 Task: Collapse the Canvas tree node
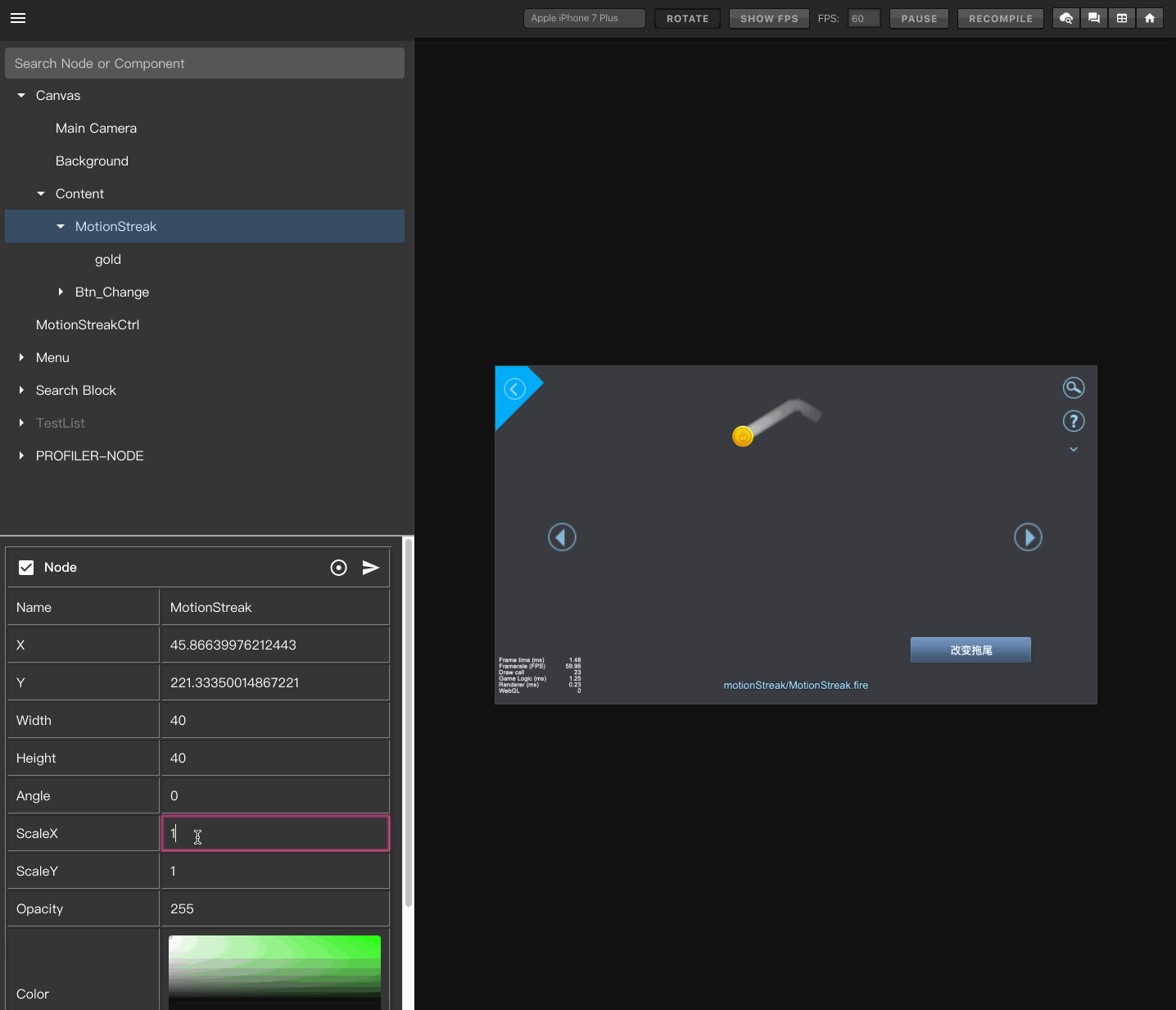(x=21, y=96)
